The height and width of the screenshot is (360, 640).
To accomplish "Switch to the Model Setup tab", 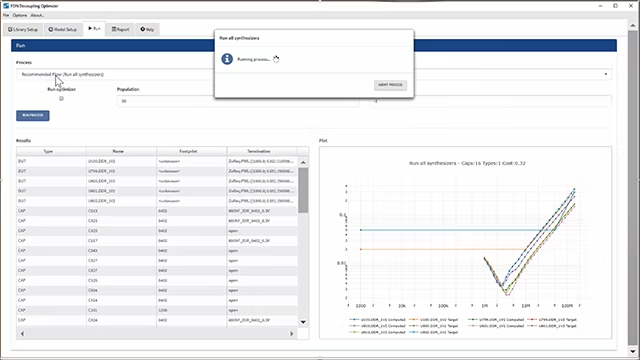I will point(62,29).
